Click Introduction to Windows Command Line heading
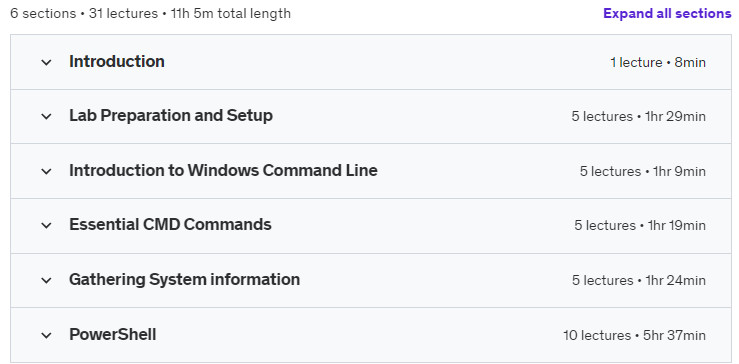 223,170
